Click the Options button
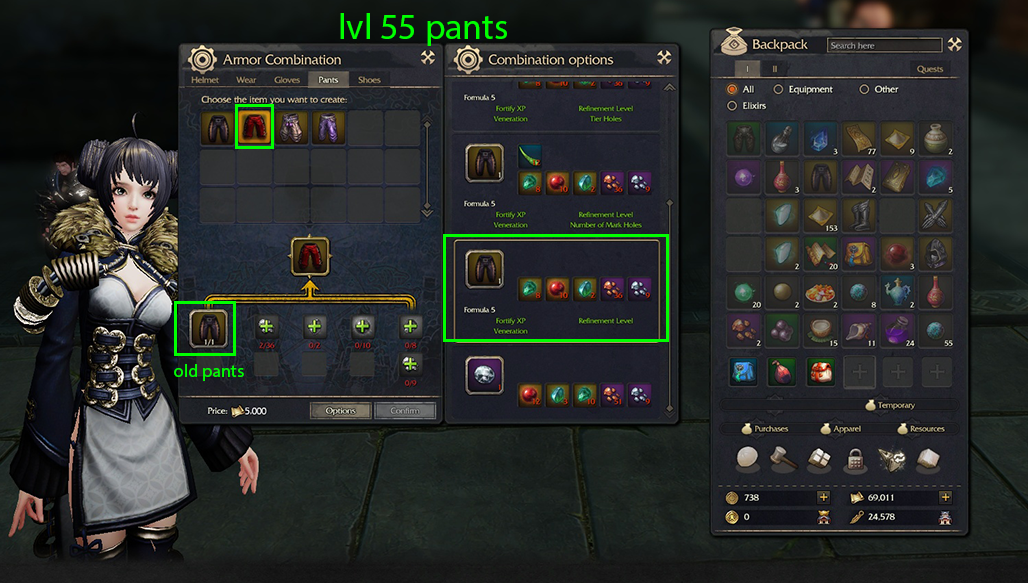 pyautogui.click(x=340, y=411)
